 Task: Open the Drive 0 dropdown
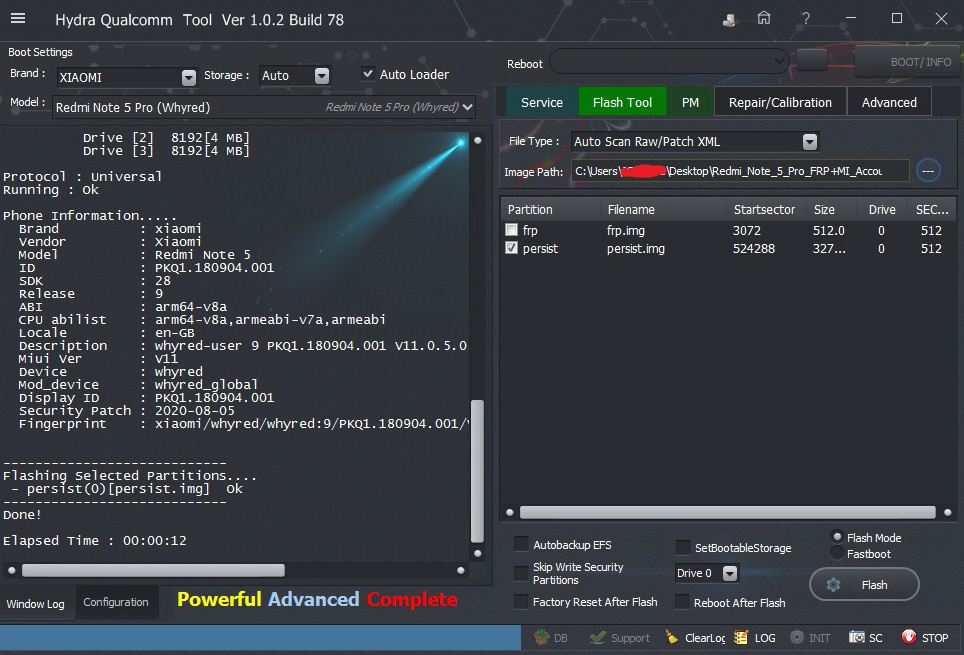pos(730,573)
